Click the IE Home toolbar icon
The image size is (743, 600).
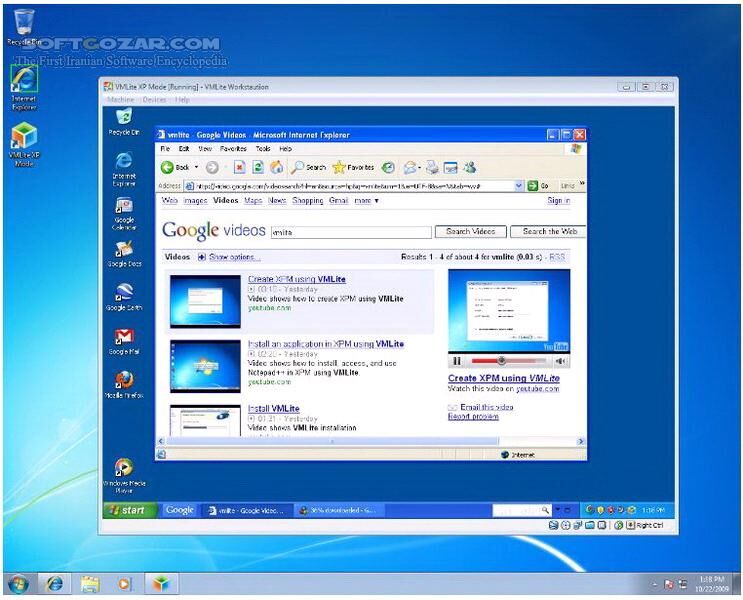(x=277, y=168)
